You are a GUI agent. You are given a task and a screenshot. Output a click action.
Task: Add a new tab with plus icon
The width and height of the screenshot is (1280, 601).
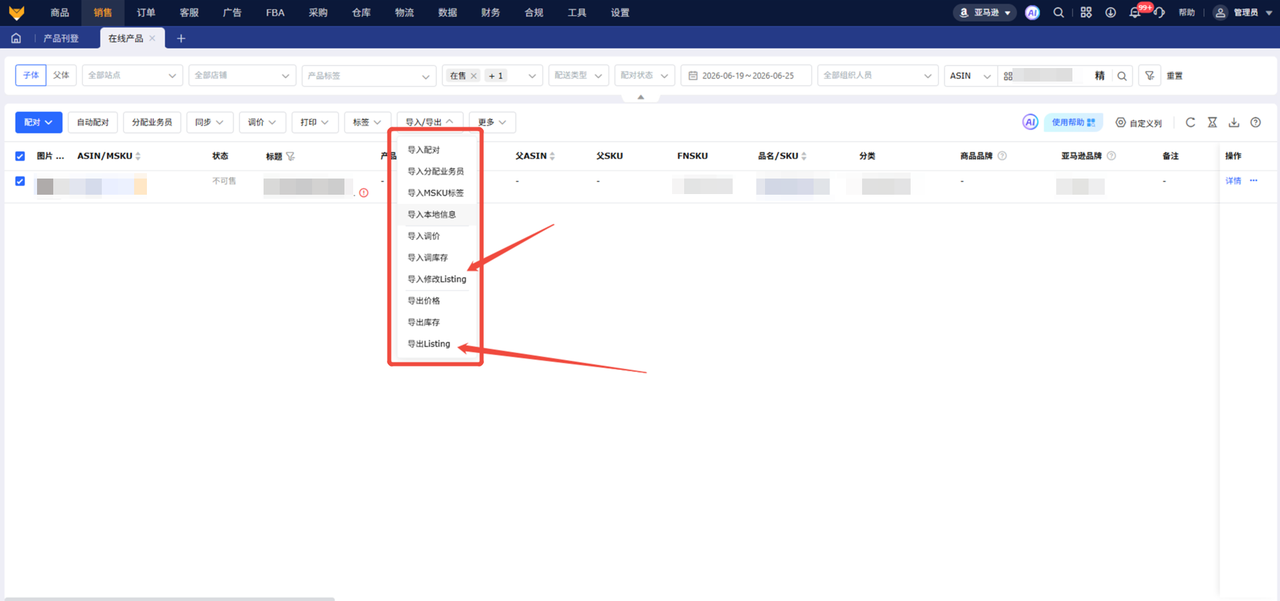click(181, 38)
